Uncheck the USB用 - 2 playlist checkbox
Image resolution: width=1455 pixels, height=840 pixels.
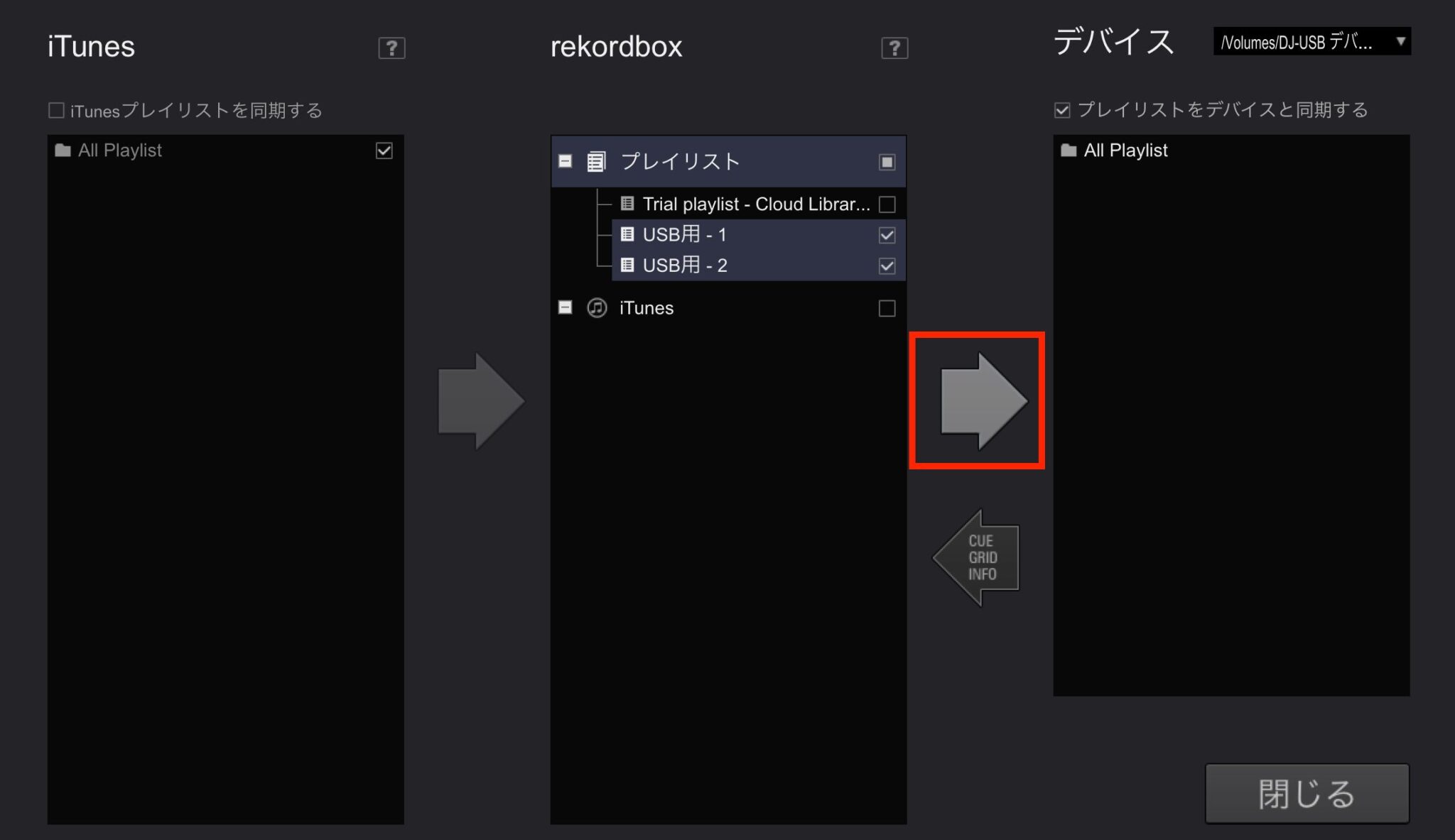click(886, 266)
